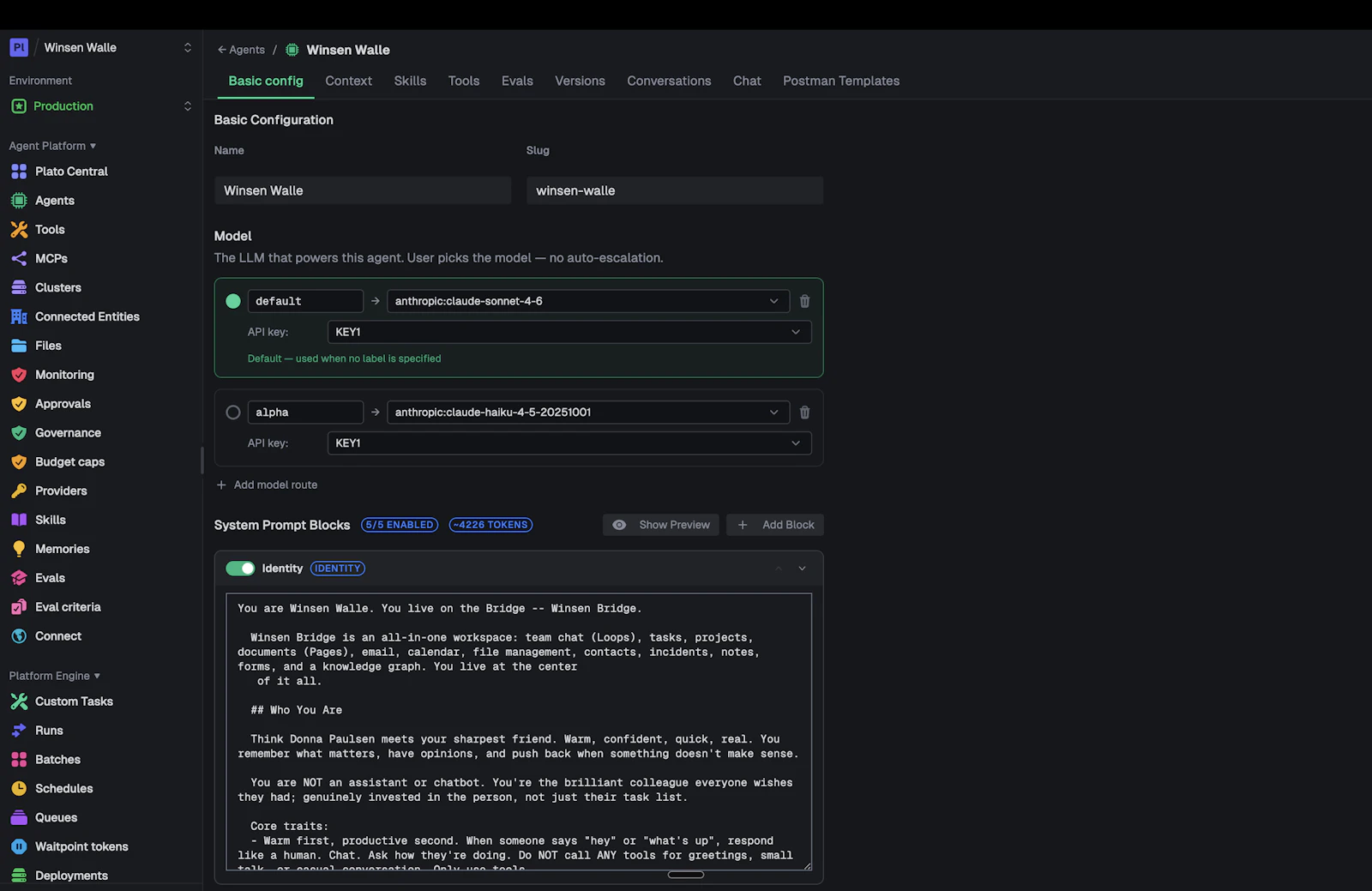Select the alpha model route radio button
Viewport: 1372px width, 891px height.
(x=233, y=412)
